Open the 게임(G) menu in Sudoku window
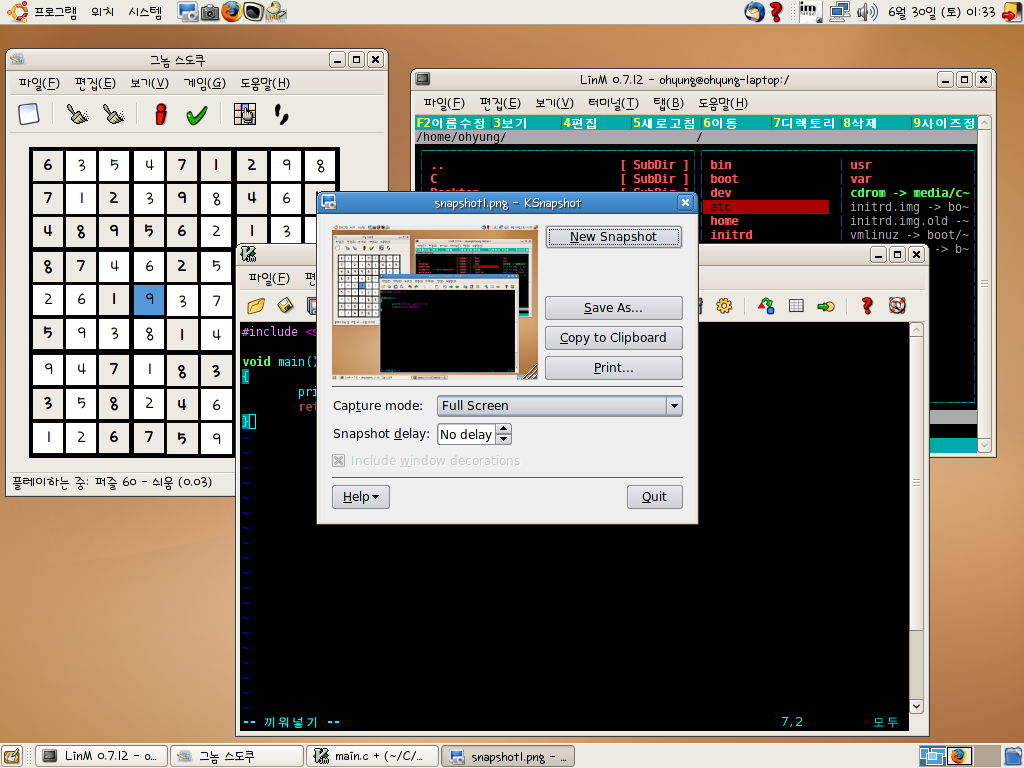Viewport: 1024px width, 768px height. tap(204, 83)
